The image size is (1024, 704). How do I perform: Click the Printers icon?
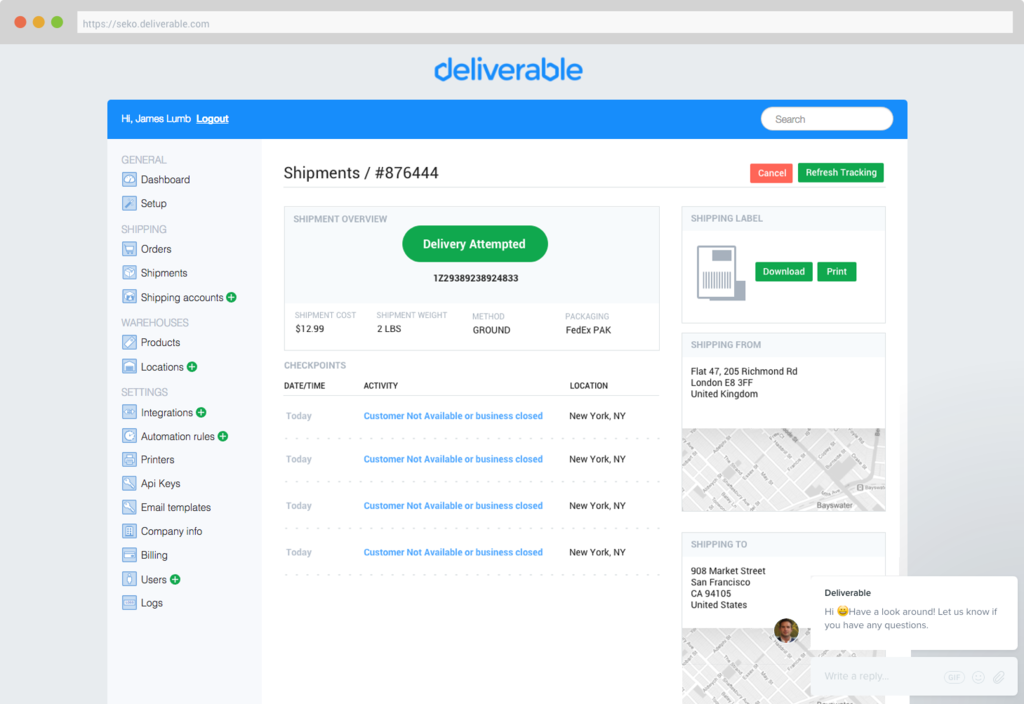coord(129,459)
